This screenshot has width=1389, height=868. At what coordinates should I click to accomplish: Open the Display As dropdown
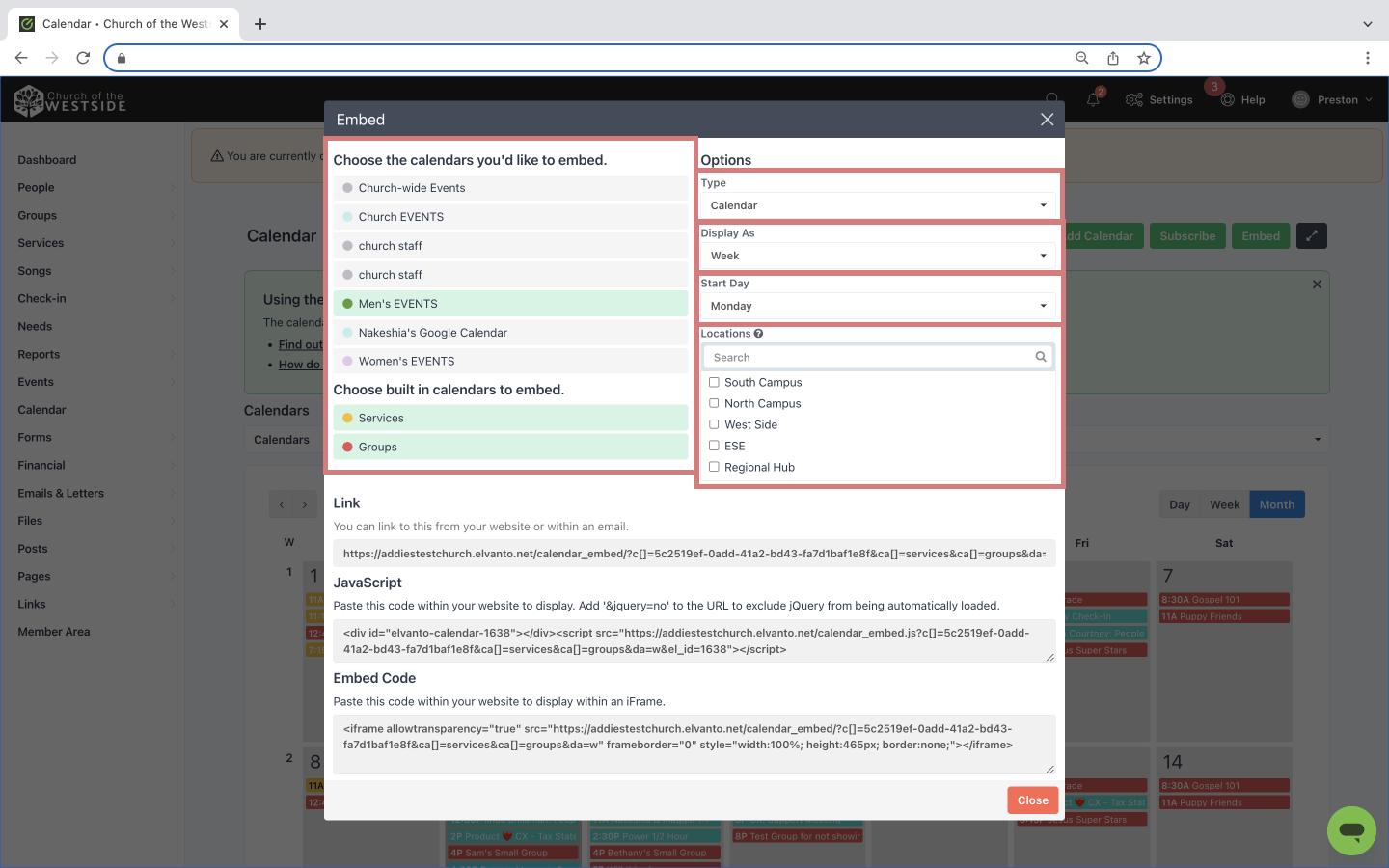[878, 256]
